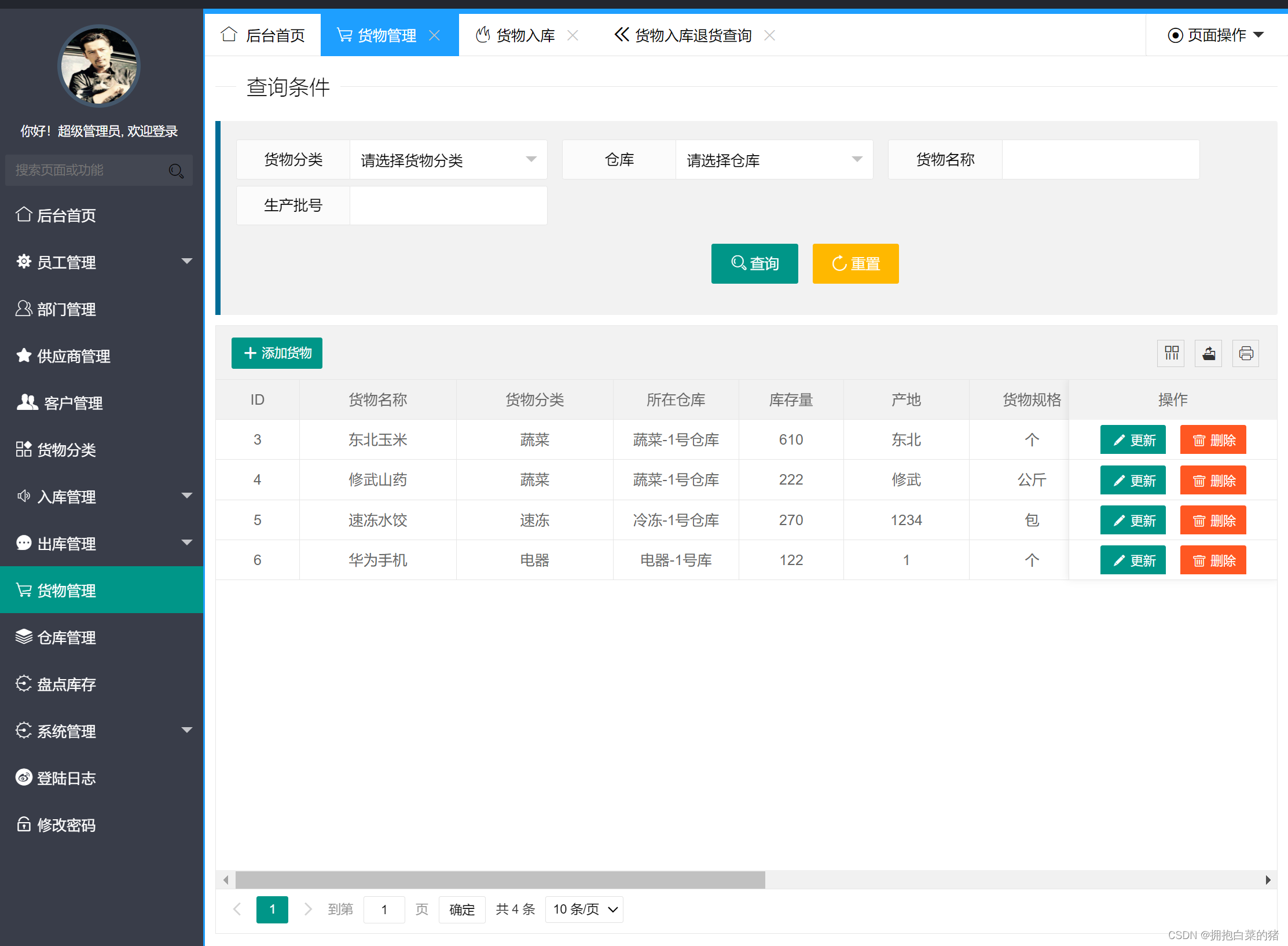Click the horizontal scrollbar under the table
This screenshot has width=1288, height=946.
pyautogui.click(x=500, y=879)
